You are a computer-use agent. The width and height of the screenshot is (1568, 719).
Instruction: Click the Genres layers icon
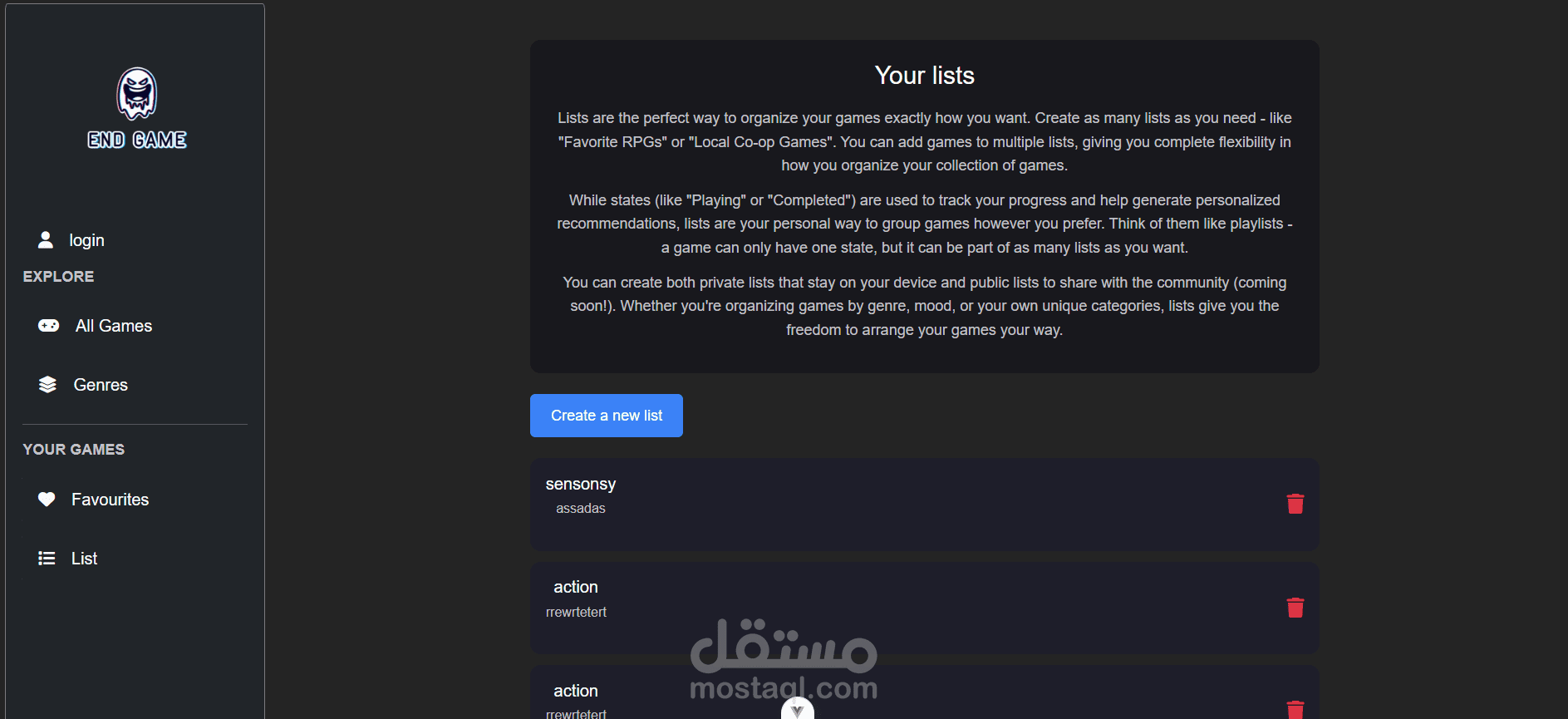coord(47,385)
